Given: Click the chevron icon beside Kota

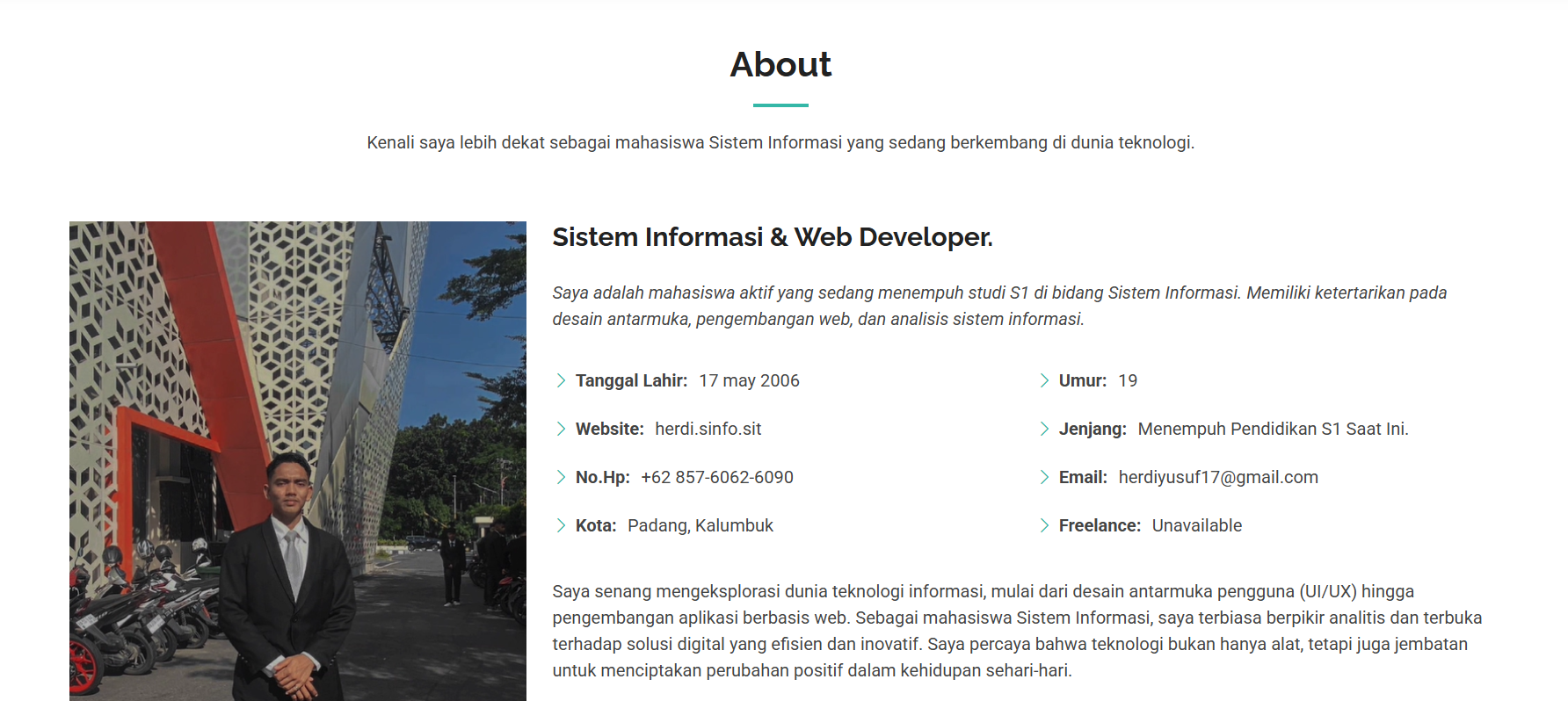Looking at the screenshot, I should coord(561,525).
